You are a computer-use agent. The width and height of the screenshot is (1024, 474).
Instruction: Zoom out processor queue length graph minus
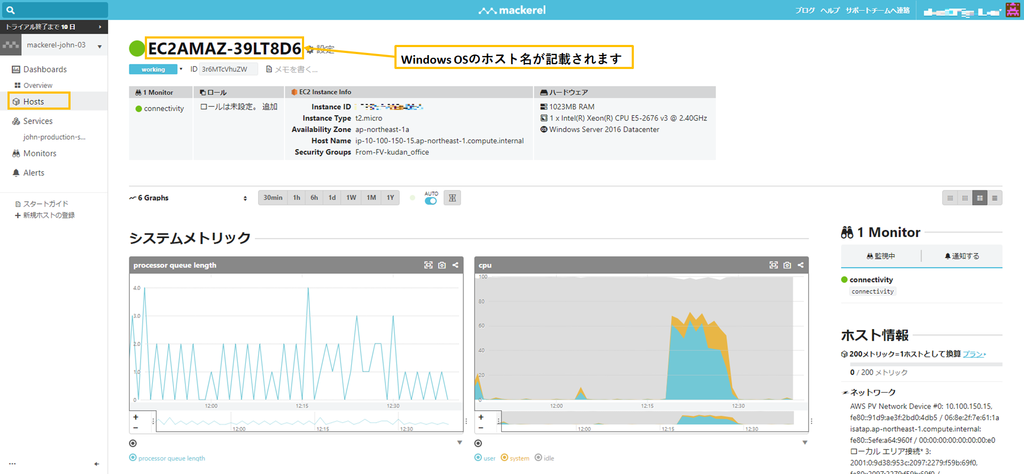[x=135, y=427]
